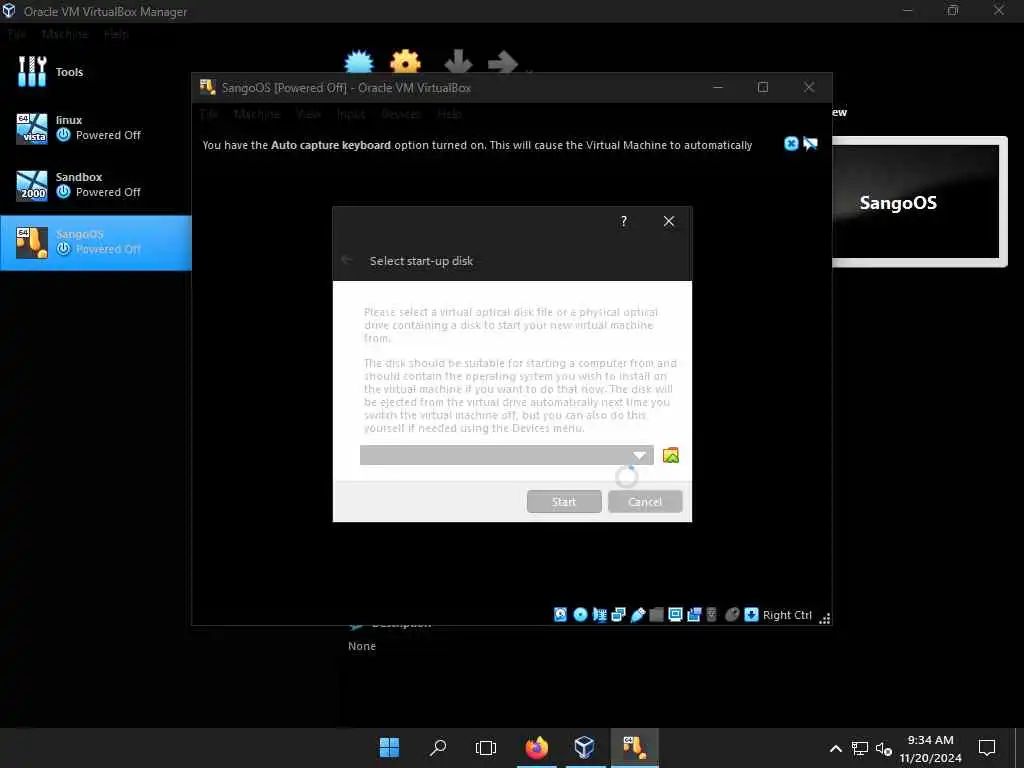Viewport: 1024px width, 768px height.
Task: Launch Firefox from the taskbar
Action: (536, 747)
